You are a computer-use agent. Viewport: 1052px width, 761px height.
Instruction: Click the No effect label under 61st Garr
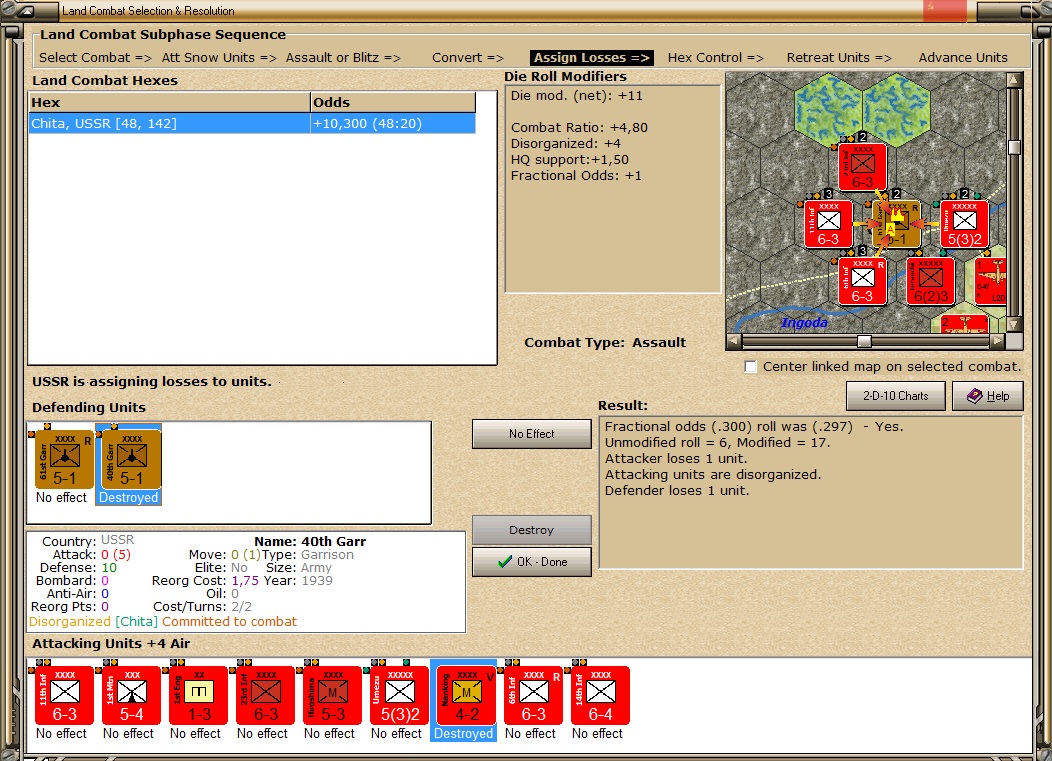point(61,497)
